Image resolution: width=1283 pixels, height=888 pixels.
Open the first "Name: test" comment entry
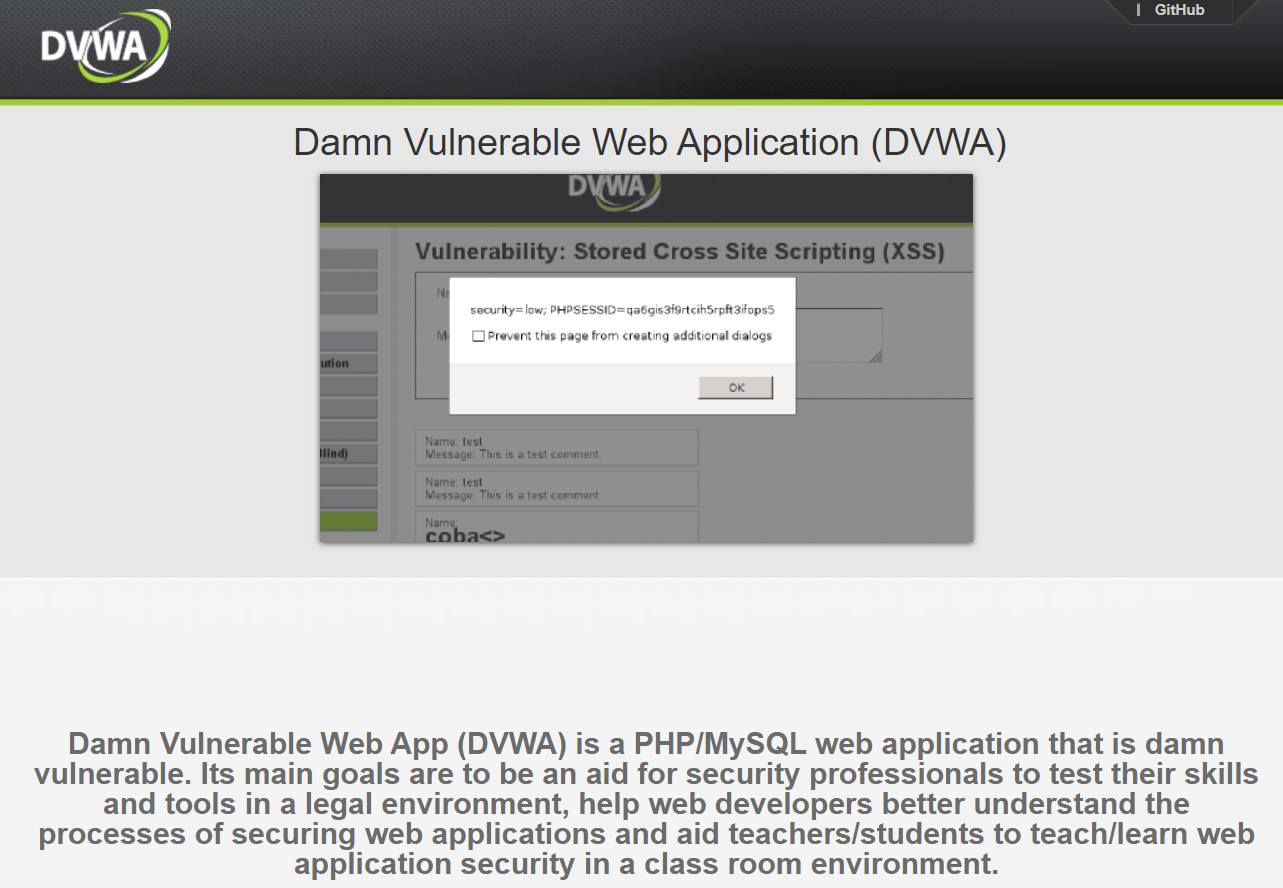(556, 447)
